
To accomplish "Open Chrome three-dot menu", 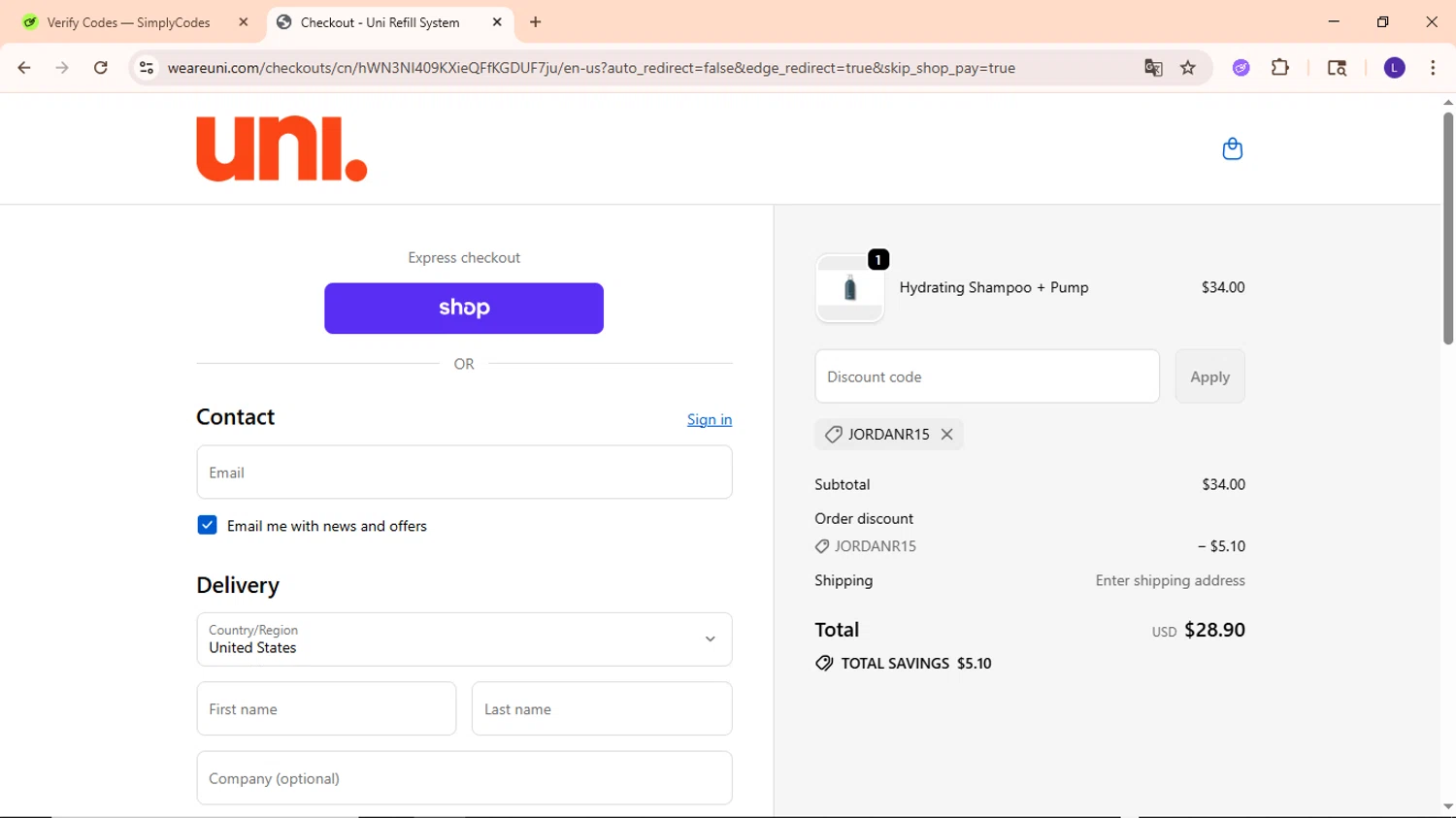I will [x=1433, y=68].
